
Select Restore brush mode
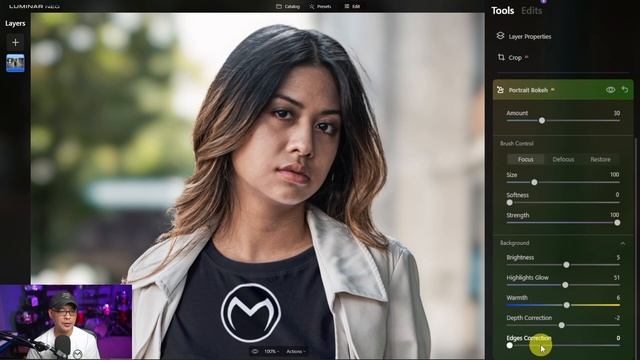click(600, 160)
